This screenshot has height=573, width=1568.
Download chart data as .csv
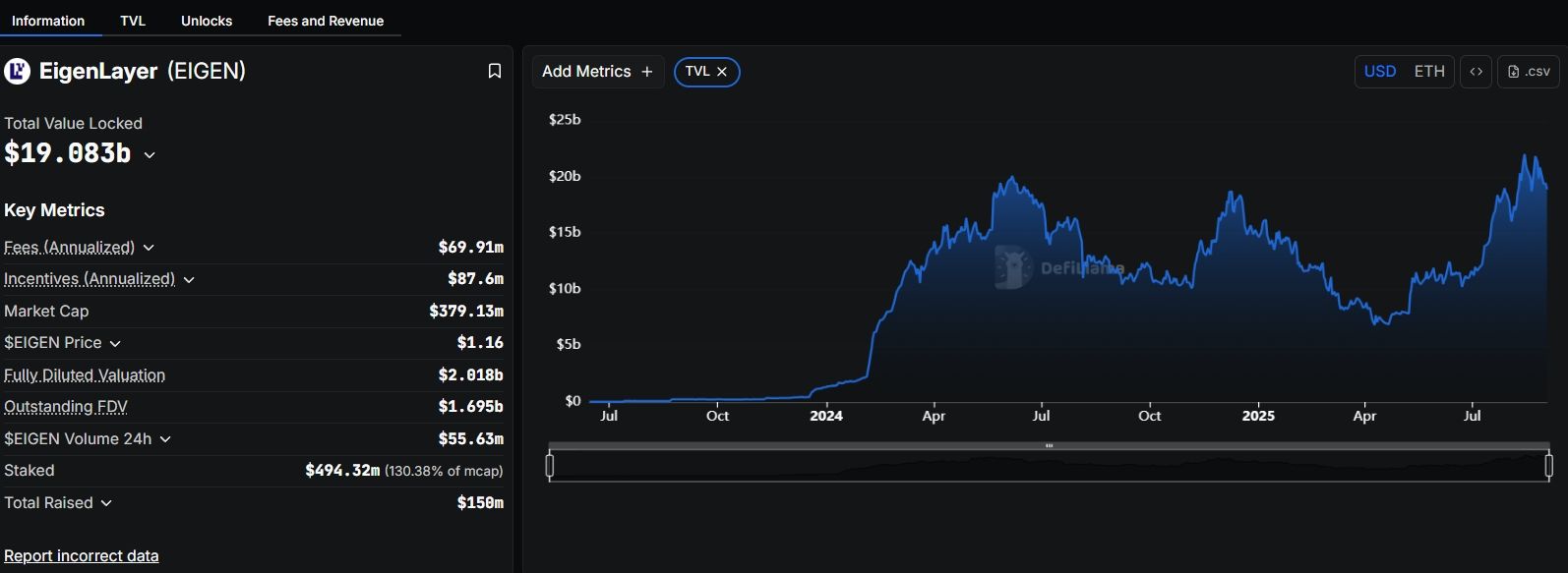(x=1529, y=72)
